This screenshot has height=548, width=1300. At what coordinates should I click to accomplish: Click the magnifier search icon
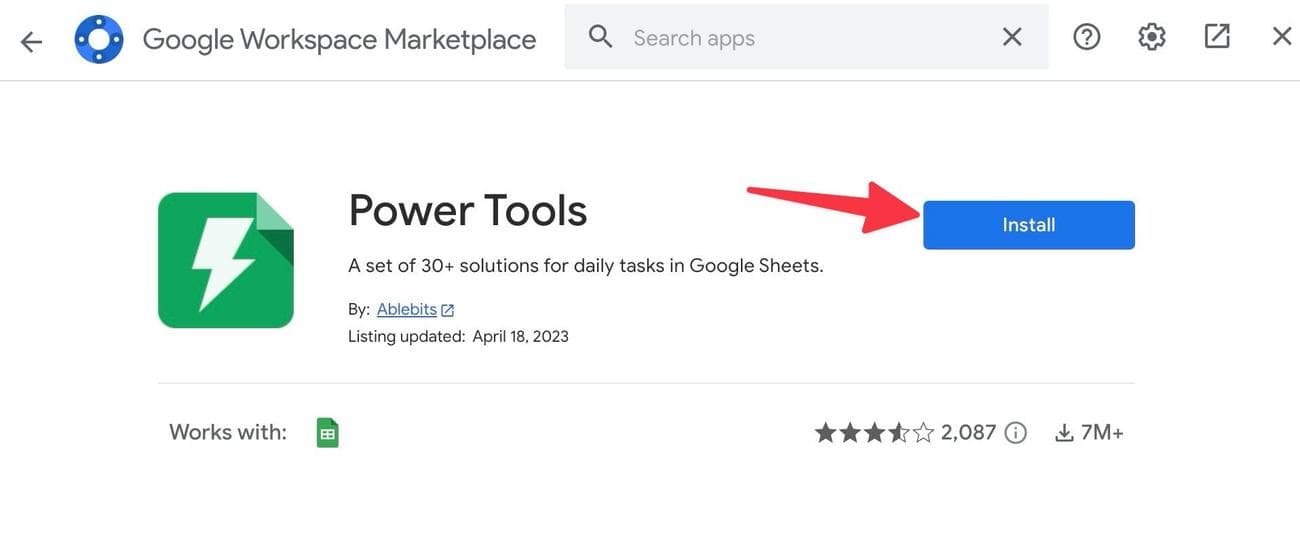click(600, 38)
